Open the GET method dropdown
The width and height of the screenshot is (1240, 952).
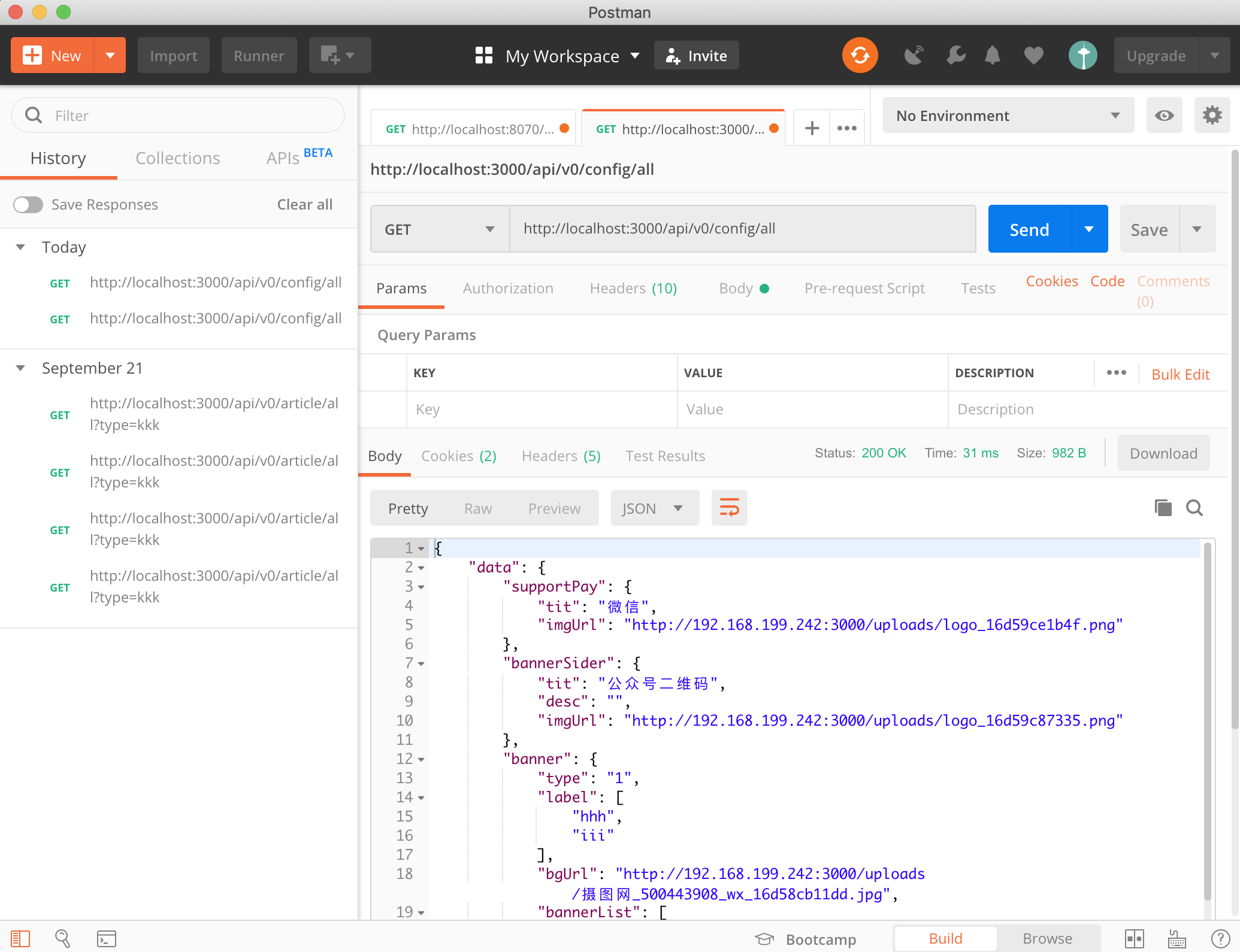pyautogui.click(x=440, y=229)
